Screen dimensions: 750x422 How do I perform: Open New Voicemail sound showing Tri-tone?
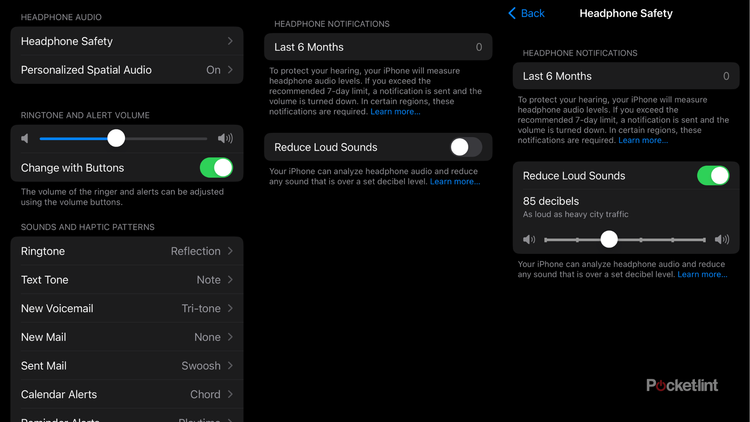click(126, 309)
